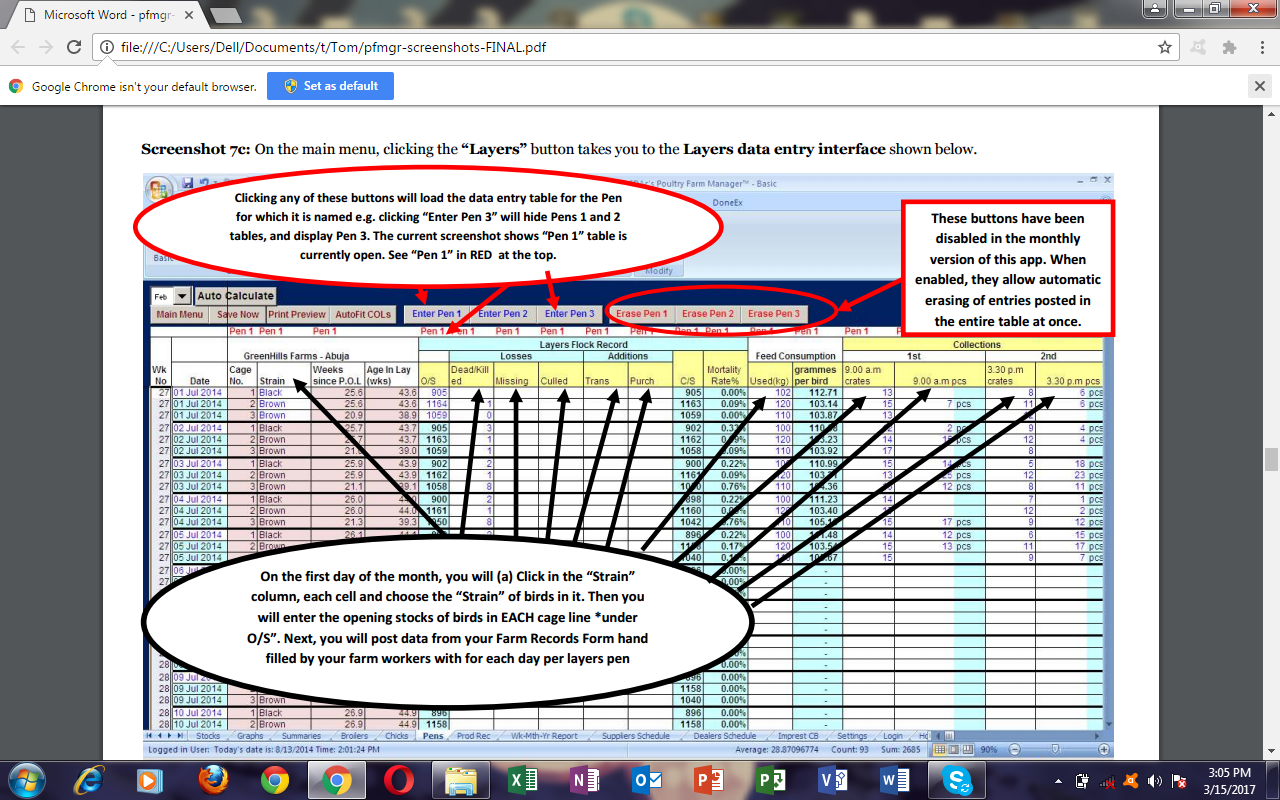Open the Settings sheet tab
Screen dimensions: 1280x800
pyautogui.click(x=852, y=736)
